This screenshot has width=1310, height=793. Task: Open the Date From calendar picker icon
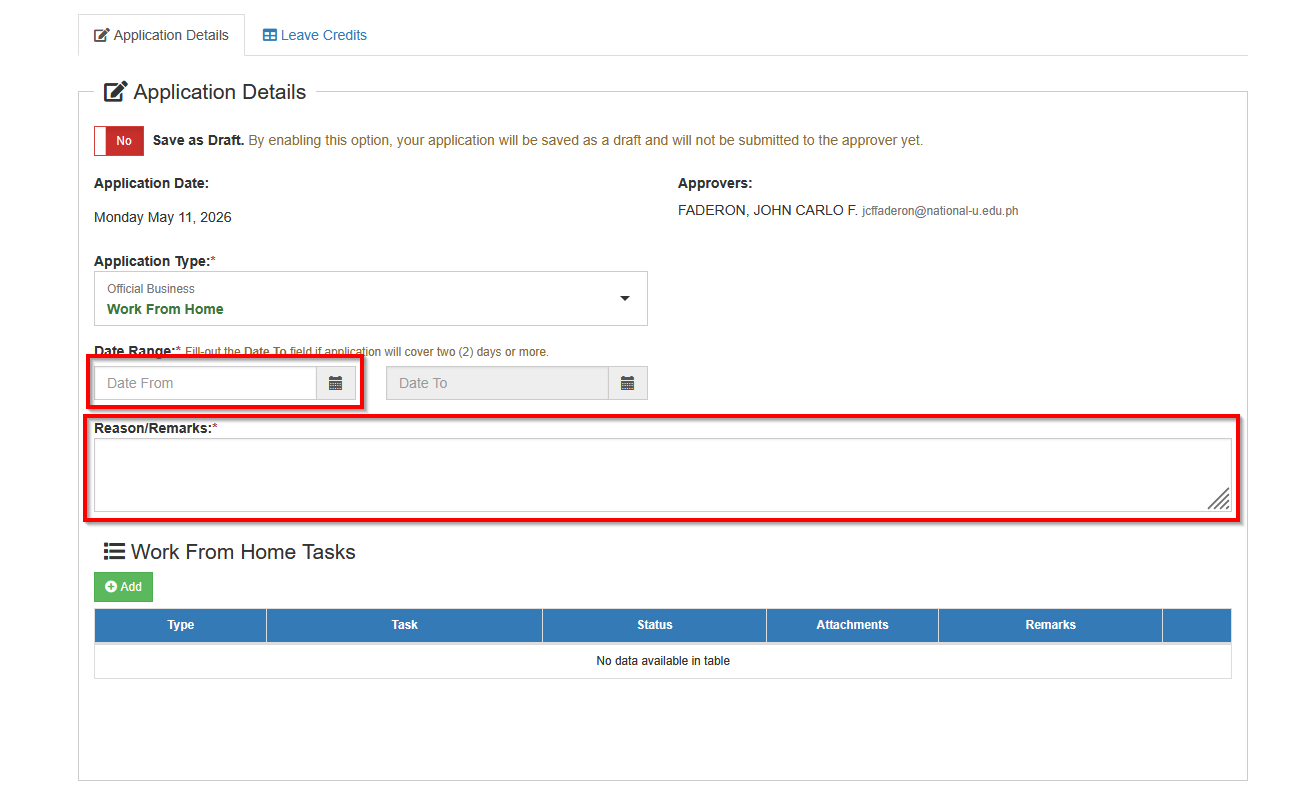336,383
